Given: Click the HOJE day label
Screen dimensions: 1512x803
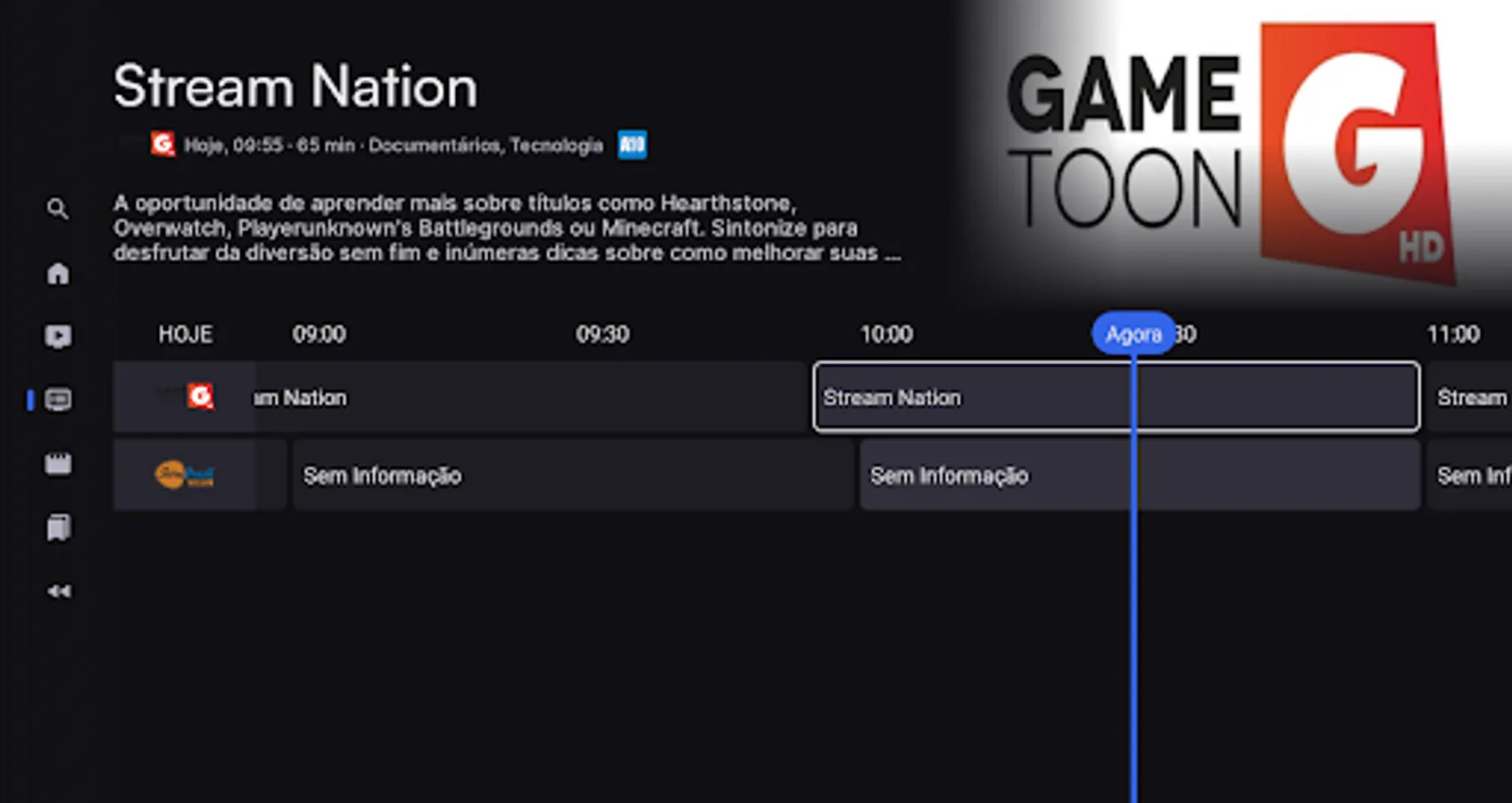Looking at the screenshot, I should pos(186,335).
